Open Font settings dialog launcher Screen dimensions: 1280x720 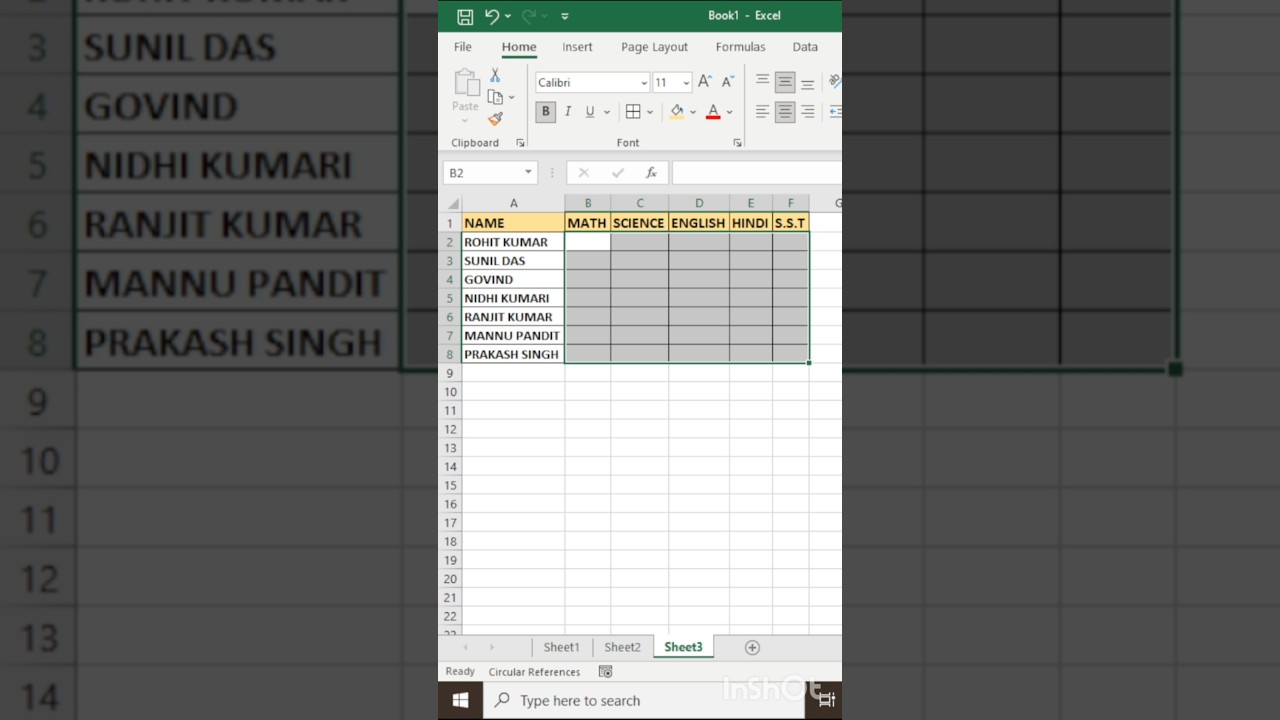click(737, 143)
